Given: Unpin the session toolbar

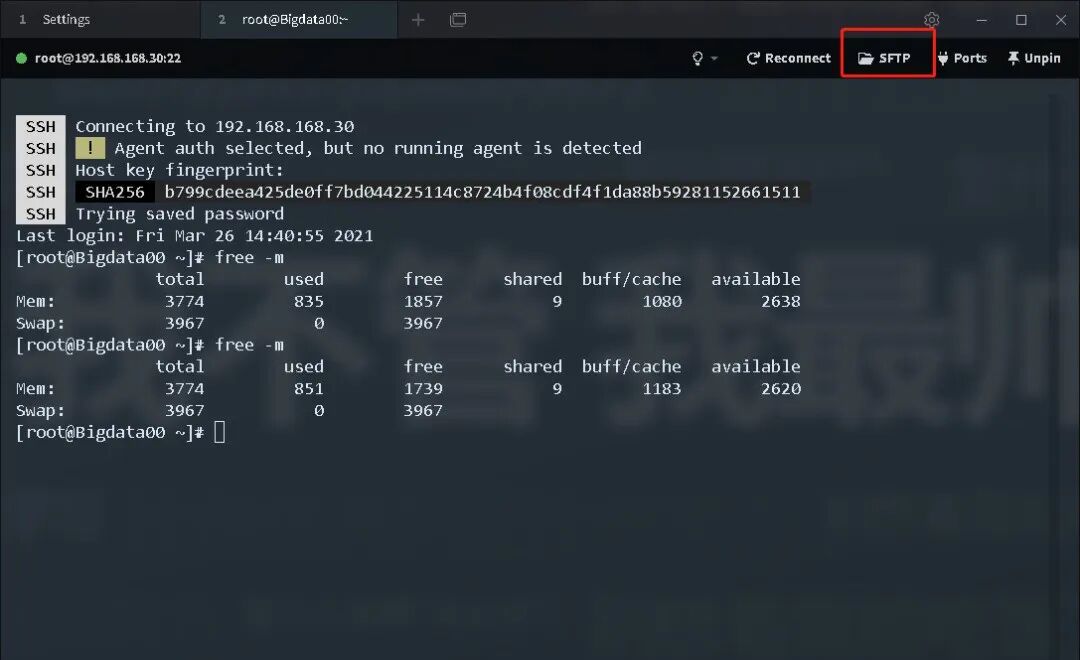Looking at the screenshot, I should (x=1034, y=59).
